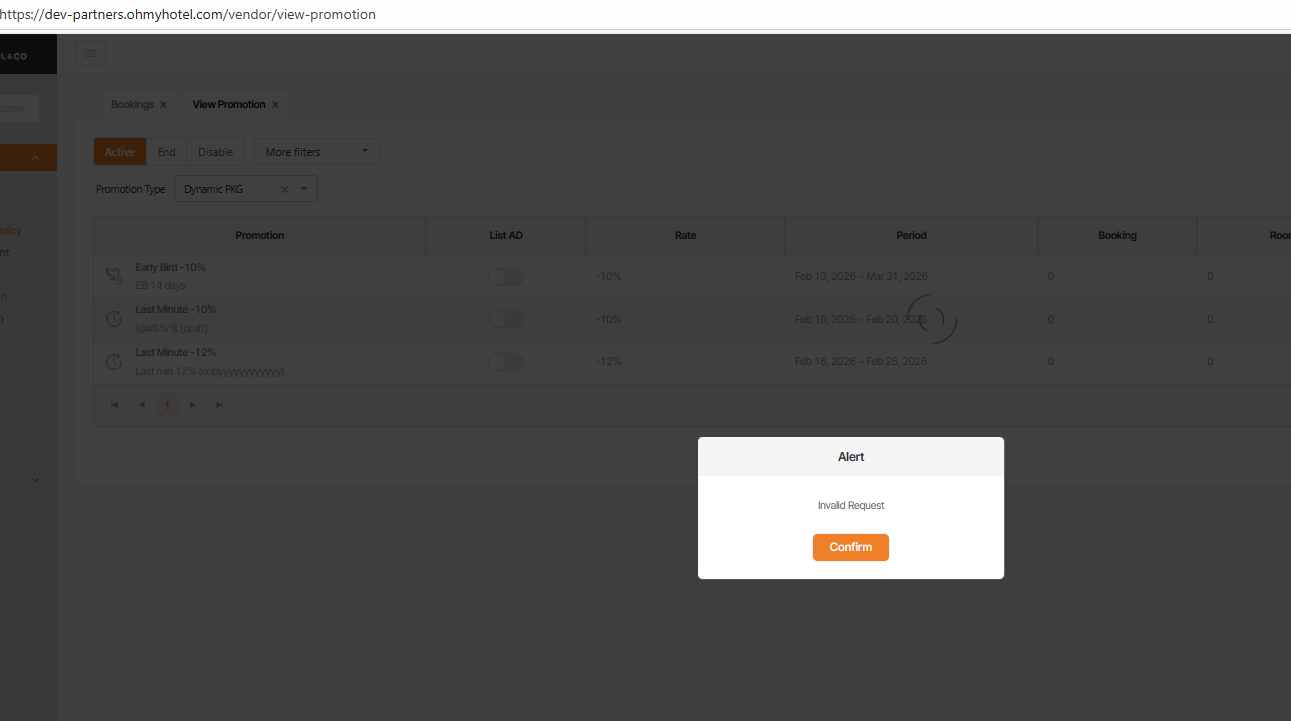Select the End status filter
Viewport: 1291px width, 721px height.
(x=166, y=152)
